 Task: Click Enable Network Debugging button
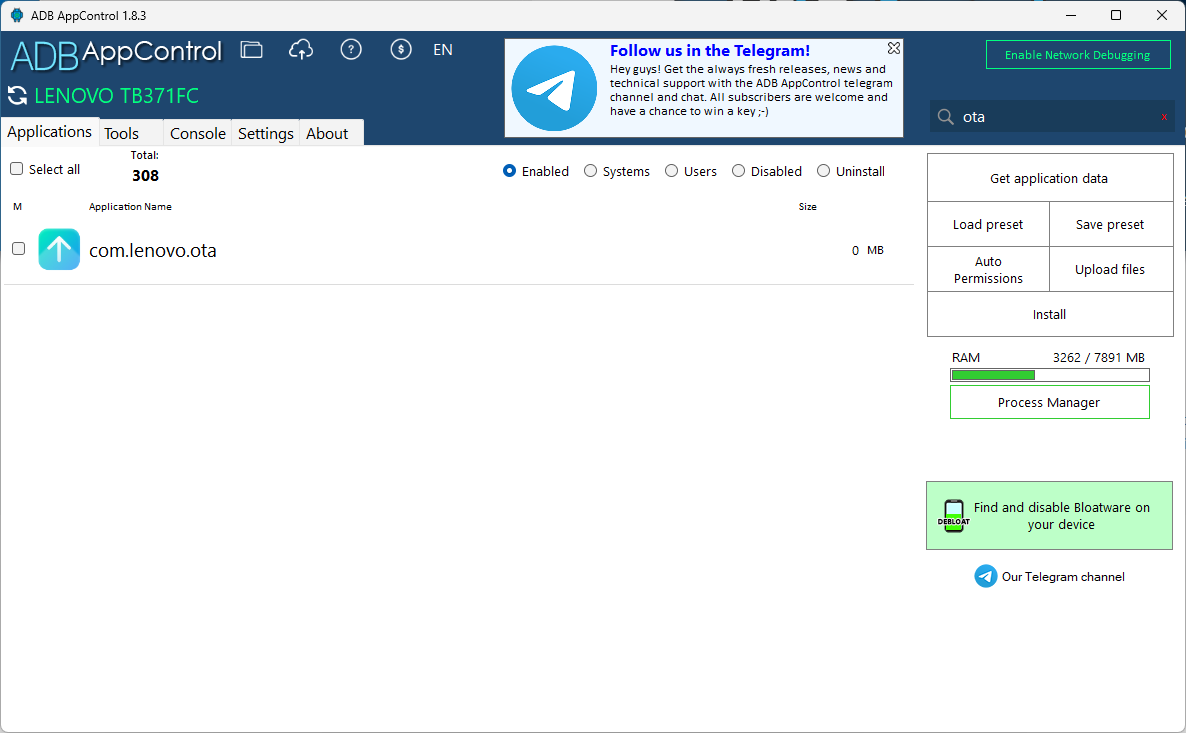1077,54
